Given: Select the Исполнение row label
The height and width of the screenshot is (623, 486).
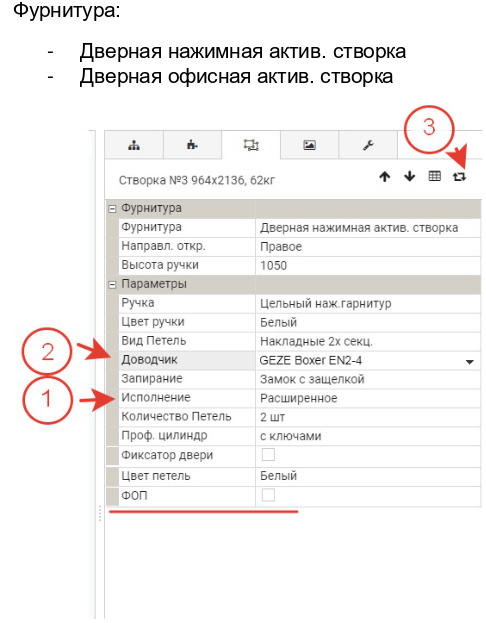Looking at the screenshot, I should tap(156, 398).
